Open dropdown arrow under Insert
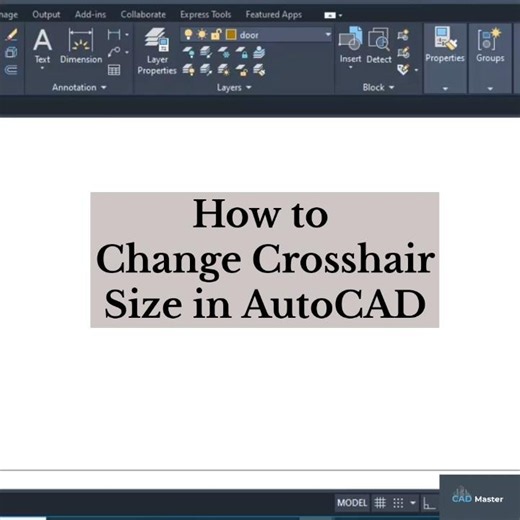 (x=350, y=68)
